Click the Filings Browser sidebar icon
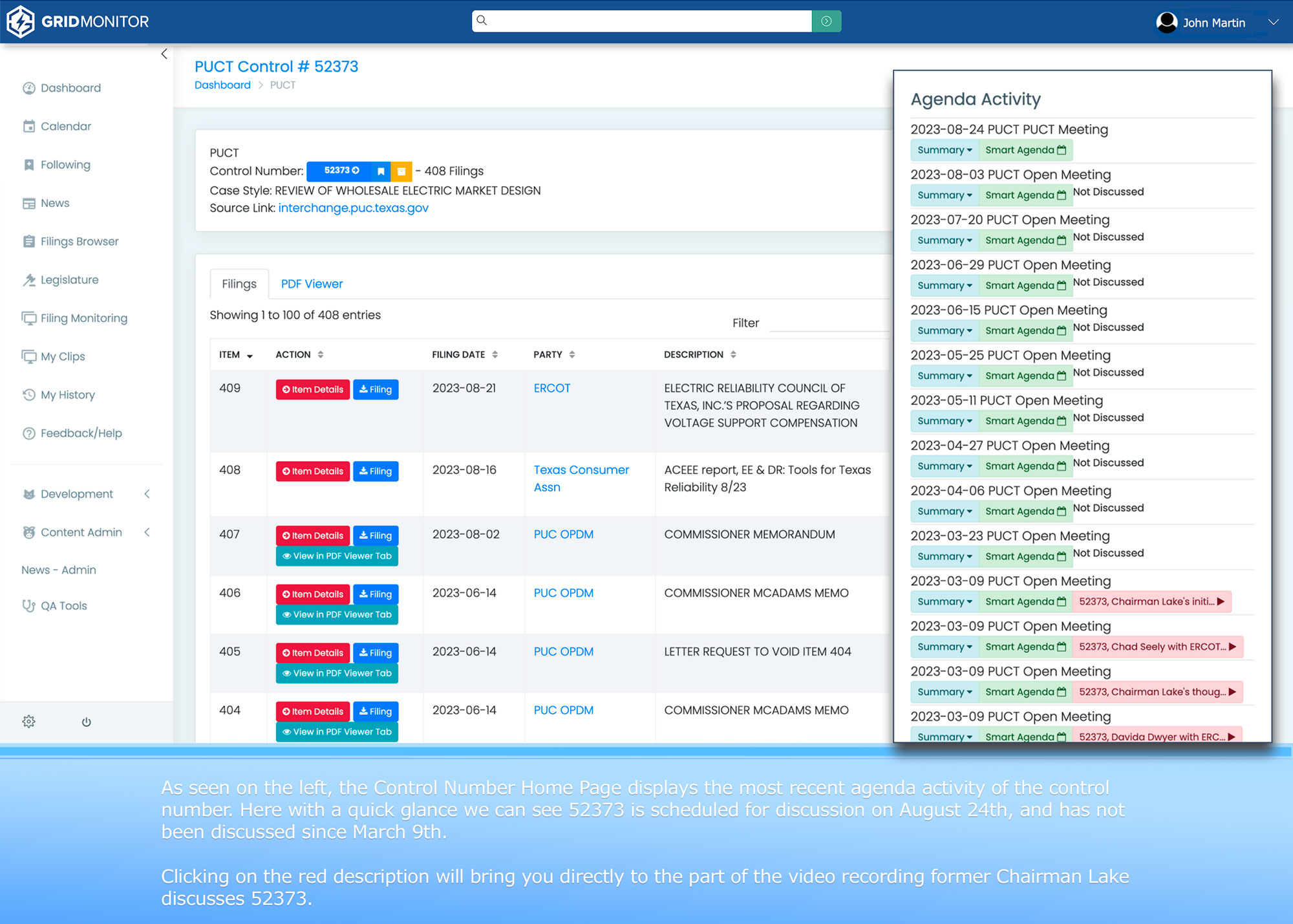Screen dimensions: 1293x924 [x=29, y=241]
